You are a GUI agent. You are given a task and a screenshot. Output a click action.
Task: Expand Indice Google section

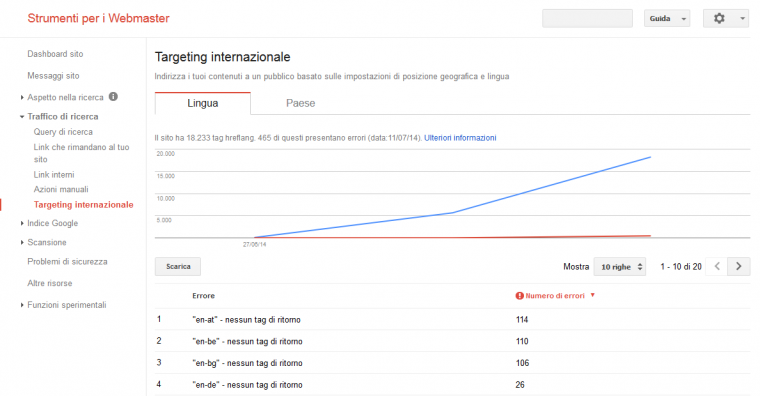[x=22, y=223]
